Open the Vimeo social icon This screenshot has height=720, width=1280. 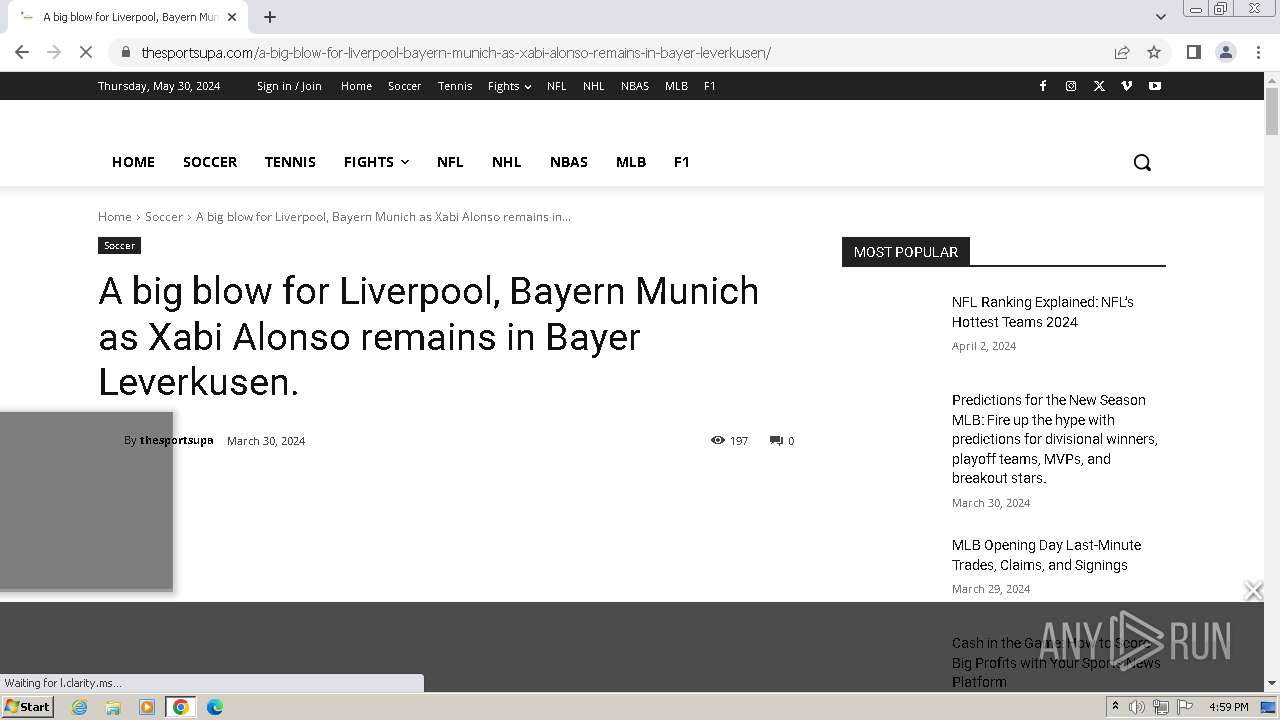pyautogui.click(x=1127, y=86)
